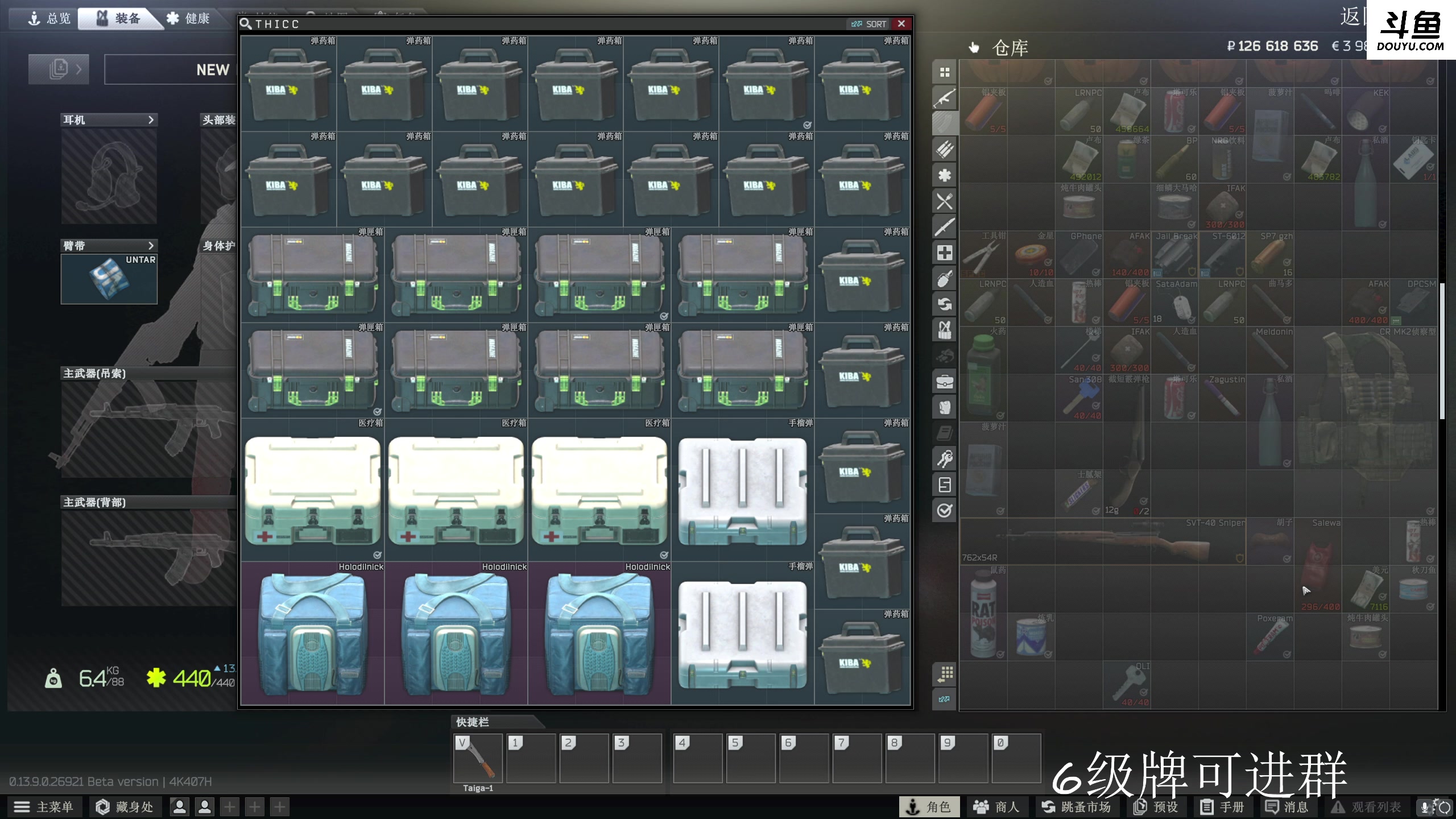The height and width of the screenshot is (819, 1456).
Task: Select Taiga-1 in quick bar V slot
Action: (478, 759)
